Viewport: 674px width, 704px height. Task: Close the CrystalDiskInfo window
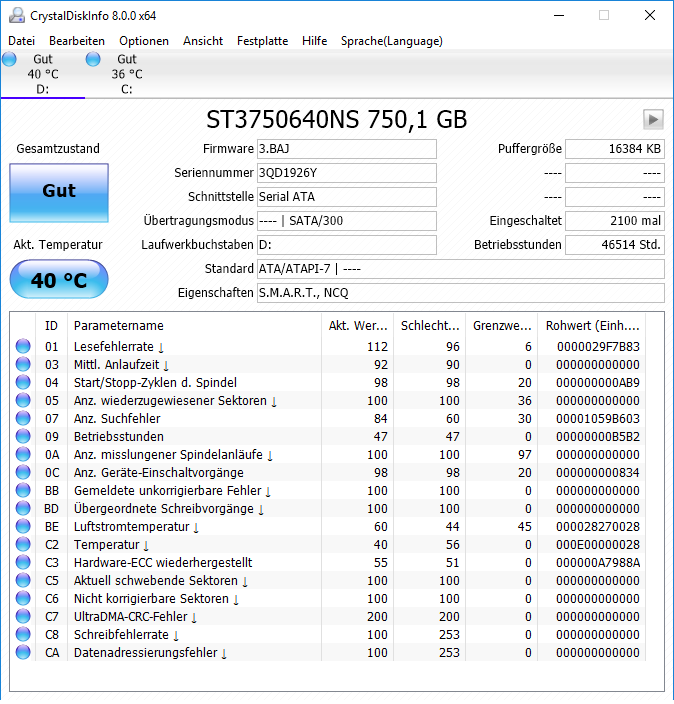pos(649,15)
